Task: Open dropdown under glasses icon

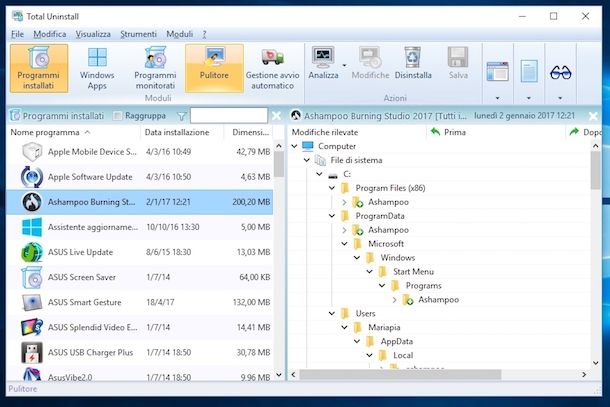Action: 561,98
